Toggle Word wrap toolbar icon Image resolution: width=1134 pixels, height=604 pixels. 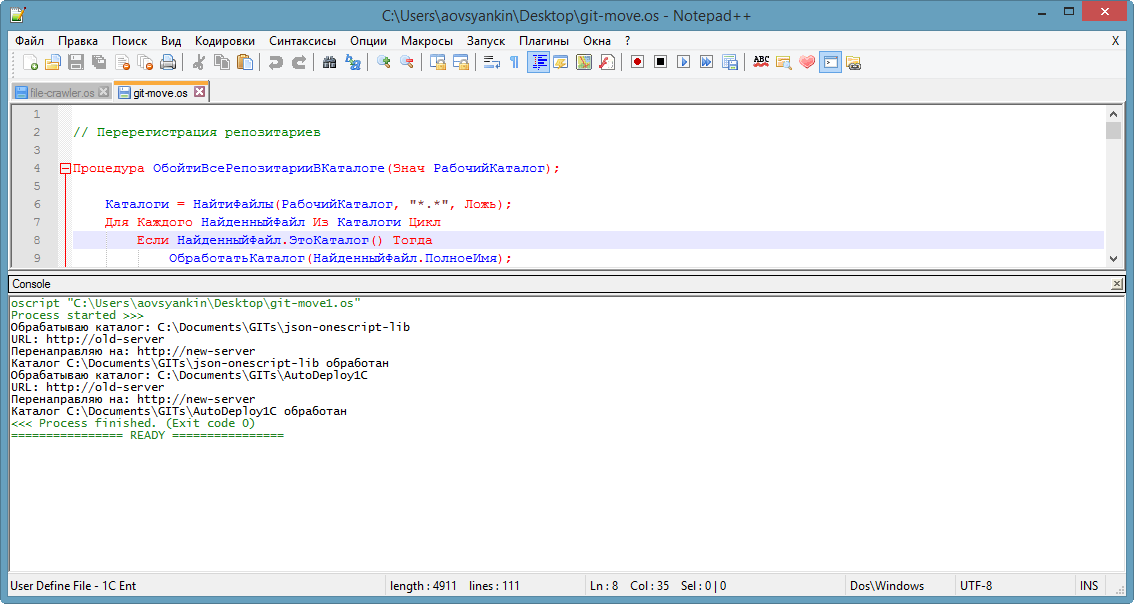tap(492, 63)
